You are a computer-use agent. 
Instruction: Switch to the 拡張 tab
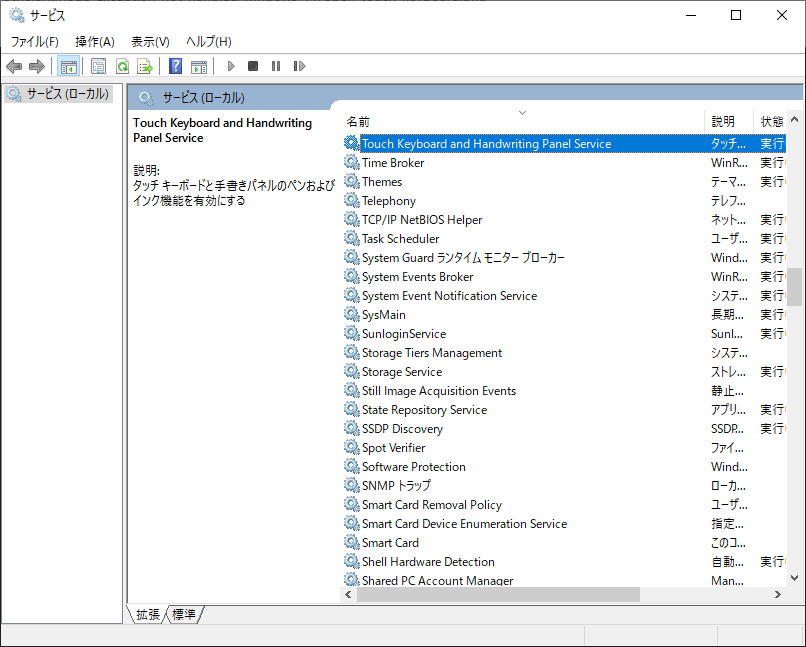click(x=148, y=614)
